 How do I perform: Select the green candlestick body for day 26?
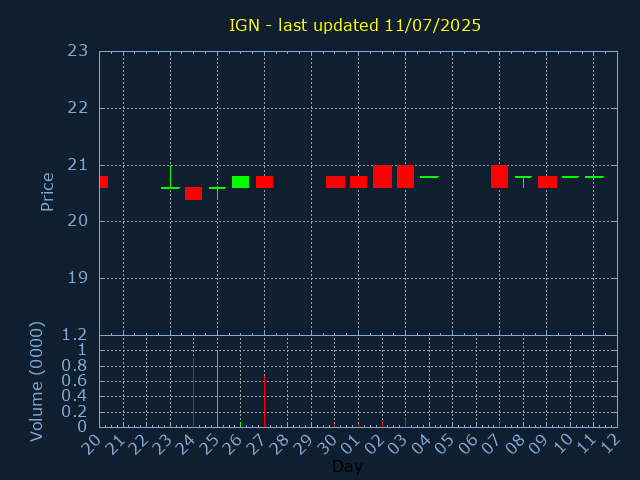[x=240, y=182]
